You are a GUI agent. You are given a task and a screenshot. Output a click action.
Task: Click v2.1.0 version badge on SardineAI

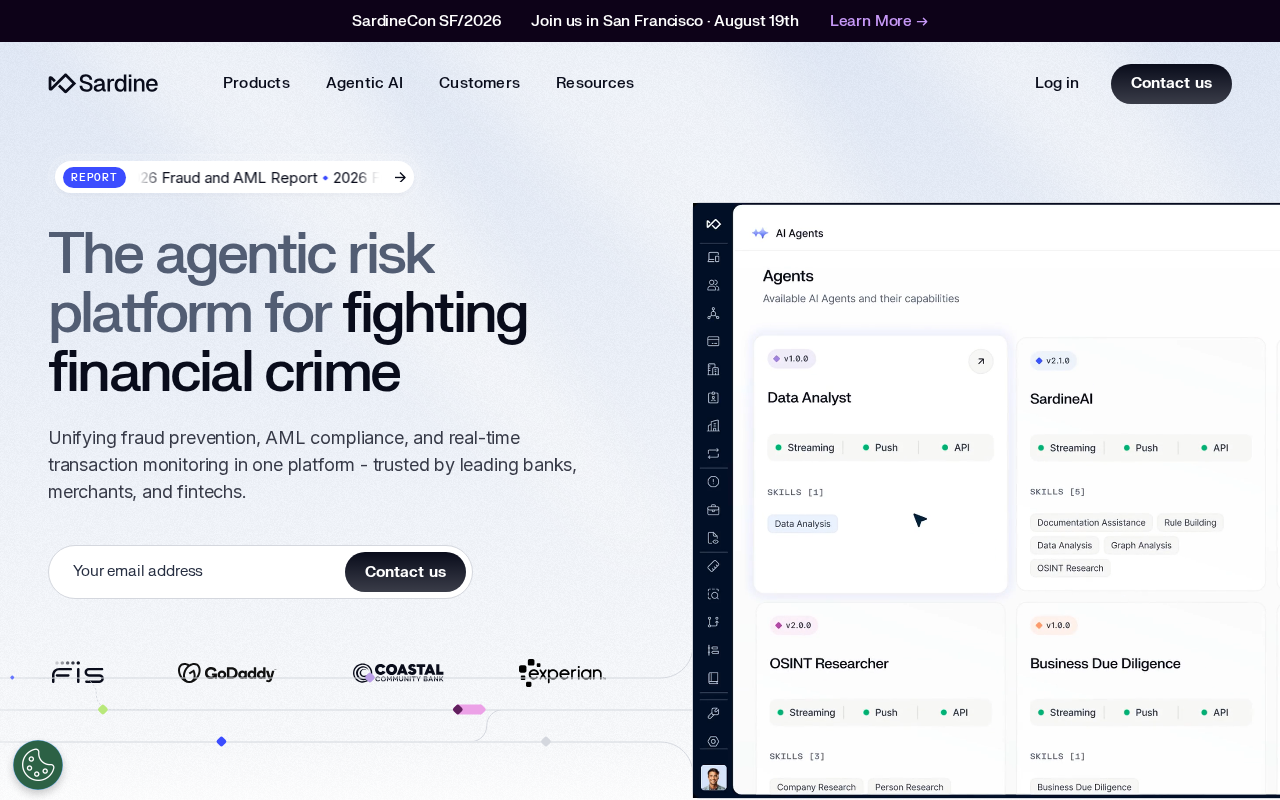click(x=1053, y=361)
